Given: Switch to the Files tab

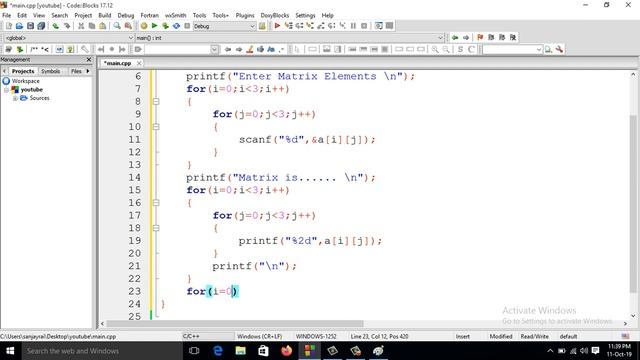Looking at the screenshot, I should pos(76,71).
